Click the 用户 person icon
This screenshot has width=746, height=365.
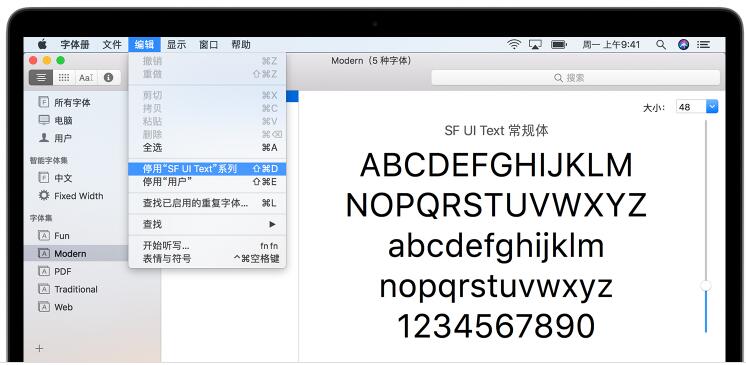coord(44,138)
